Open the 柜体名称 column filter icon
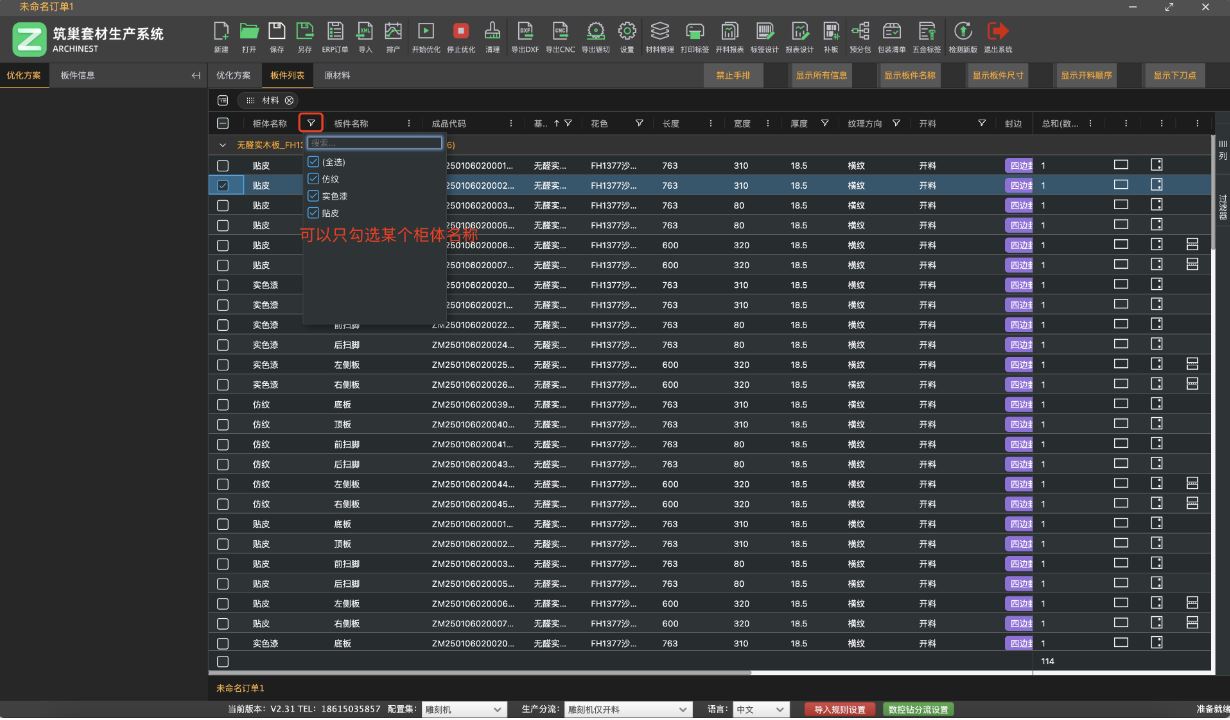This screenshot has height=720, width=1230. [311, 123]
